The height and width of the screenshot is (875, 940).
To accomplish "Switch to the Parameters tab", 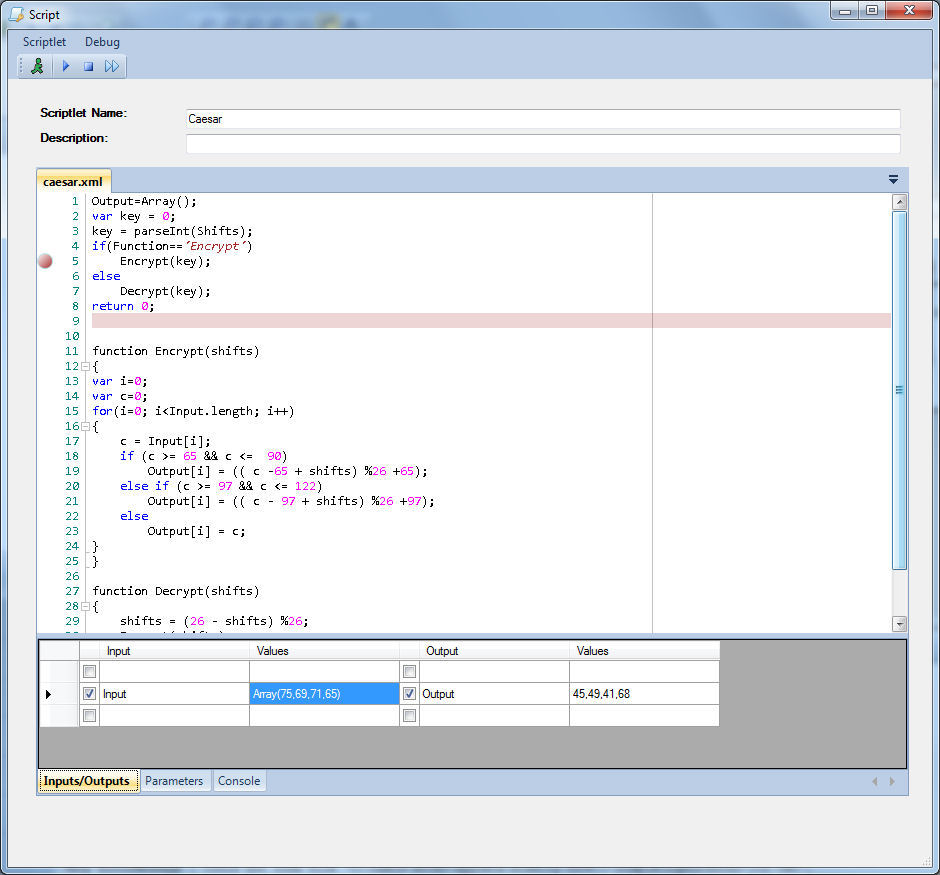I will [x=174, y=781].
